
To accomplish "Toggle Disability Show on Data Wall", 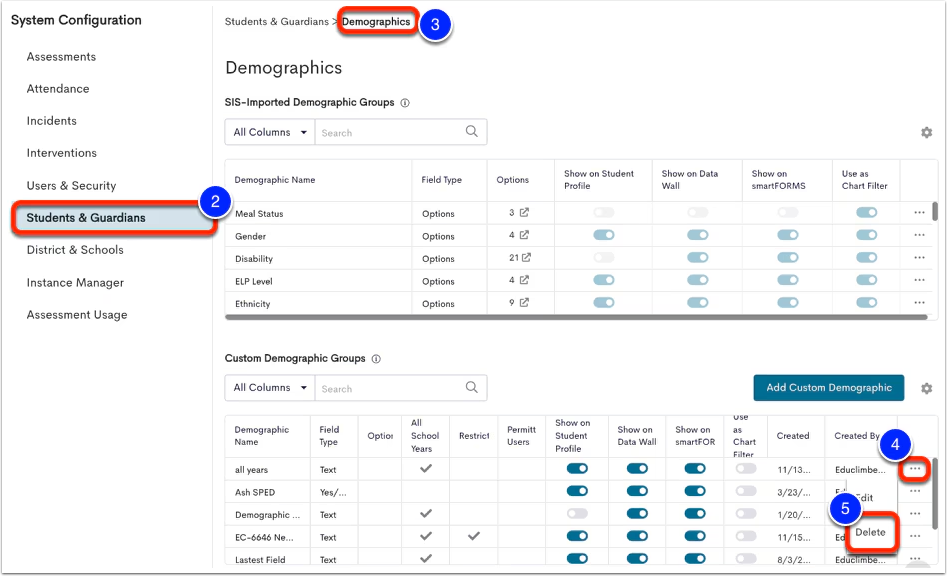I will (x=698, y=257).
